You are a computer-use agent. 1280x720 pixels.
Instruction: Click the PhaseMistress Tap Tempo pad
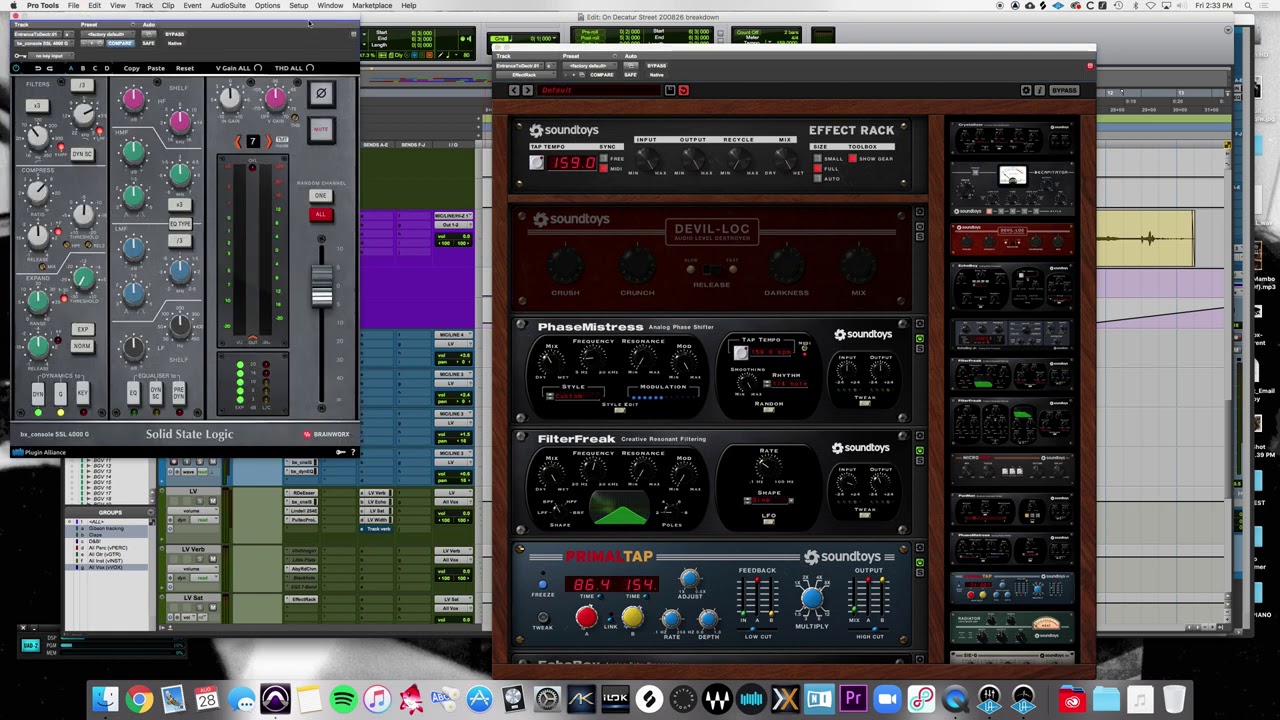click(x=740, y=352)
